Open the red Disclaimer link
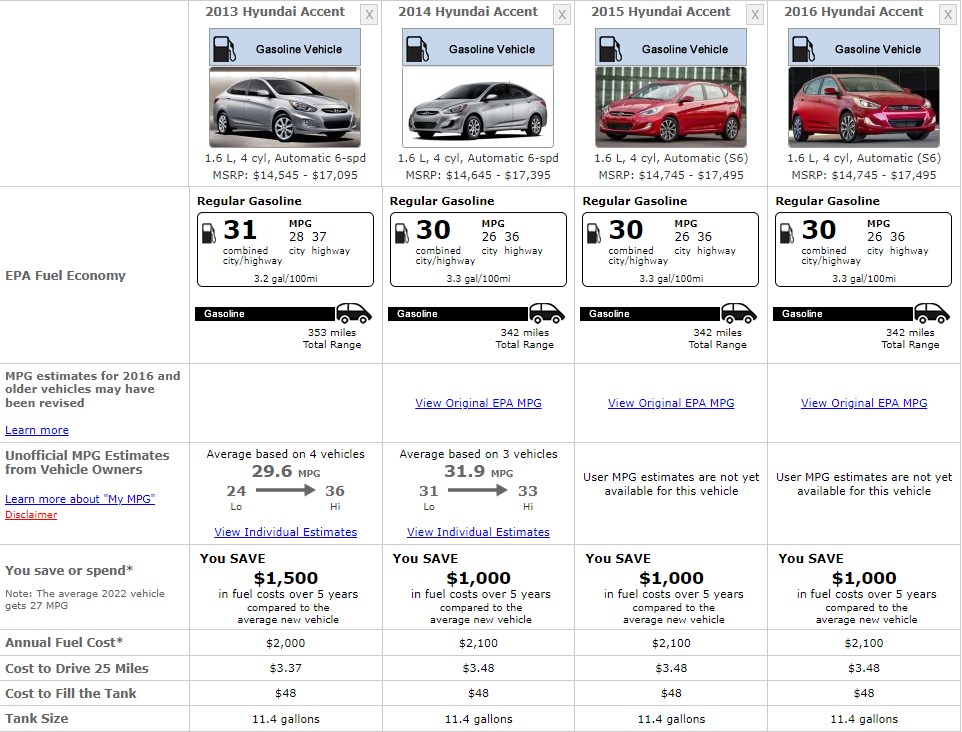The image size is (962, 732). pos(31,515)
